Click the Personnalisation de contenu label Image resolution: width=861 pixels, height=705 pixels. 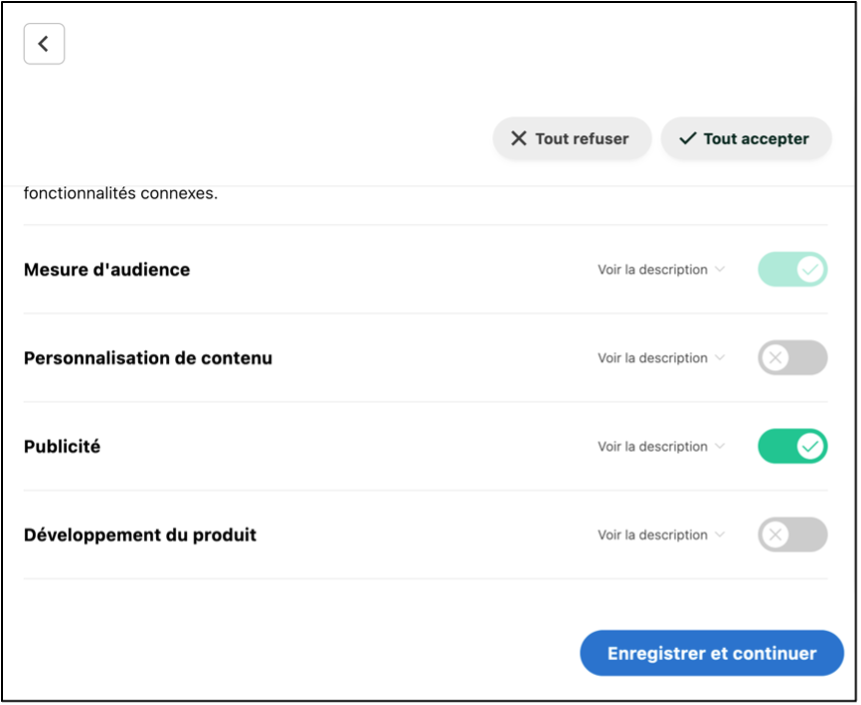(x=148, y=358)
